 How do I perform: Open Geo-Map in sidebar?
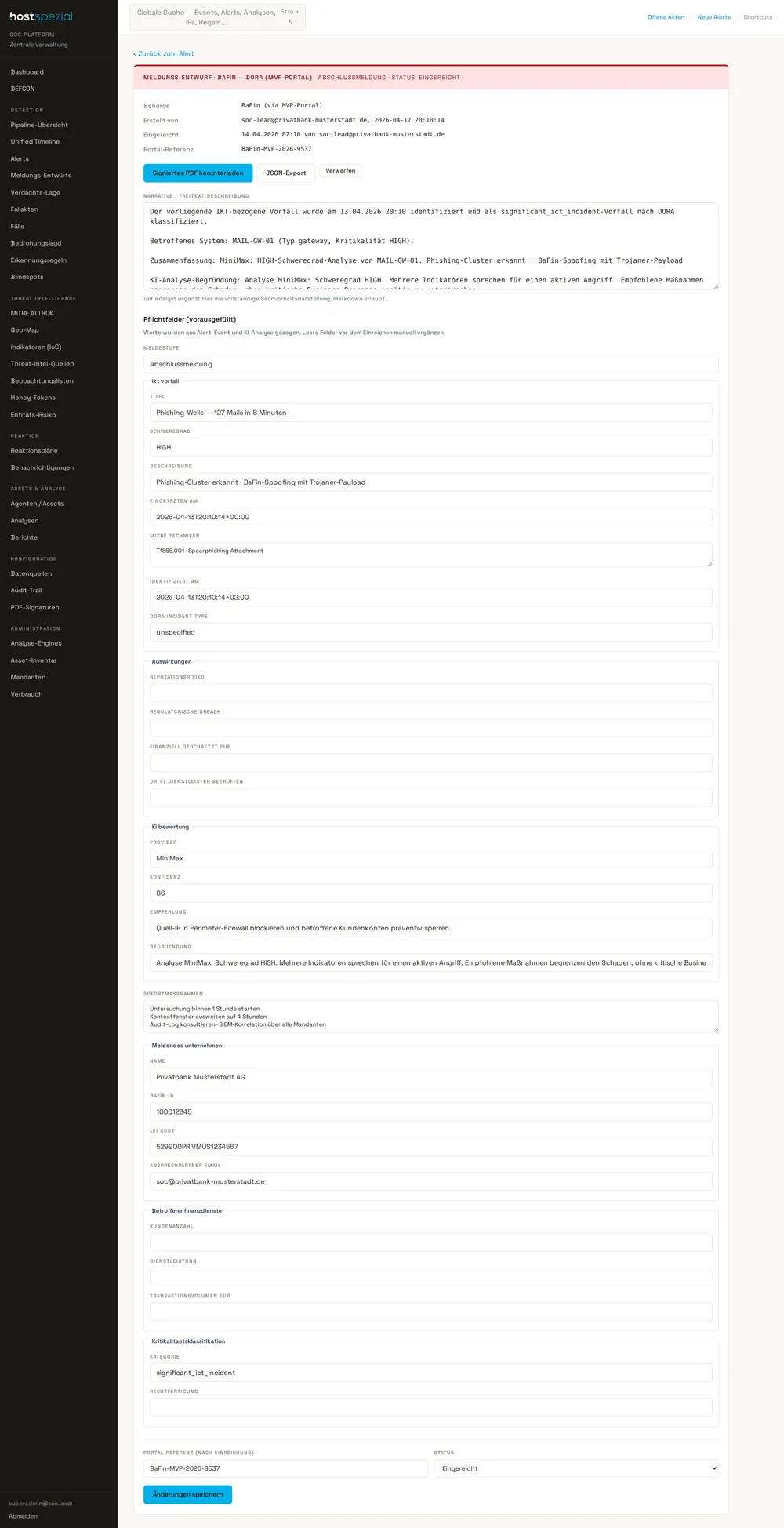point(24,330)
